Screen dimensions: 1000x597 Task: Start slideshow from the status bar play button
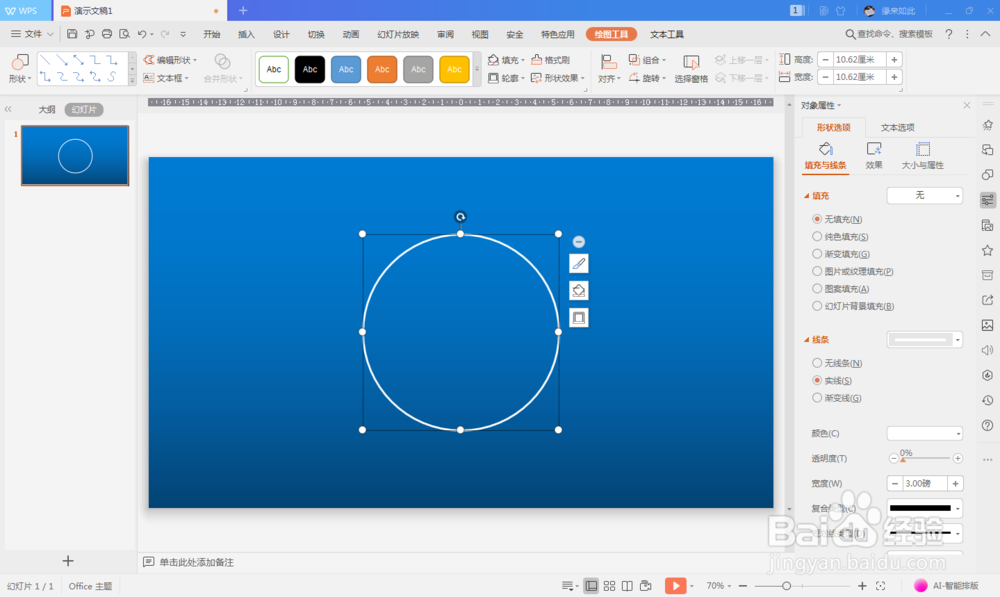[x=677, y=585]
